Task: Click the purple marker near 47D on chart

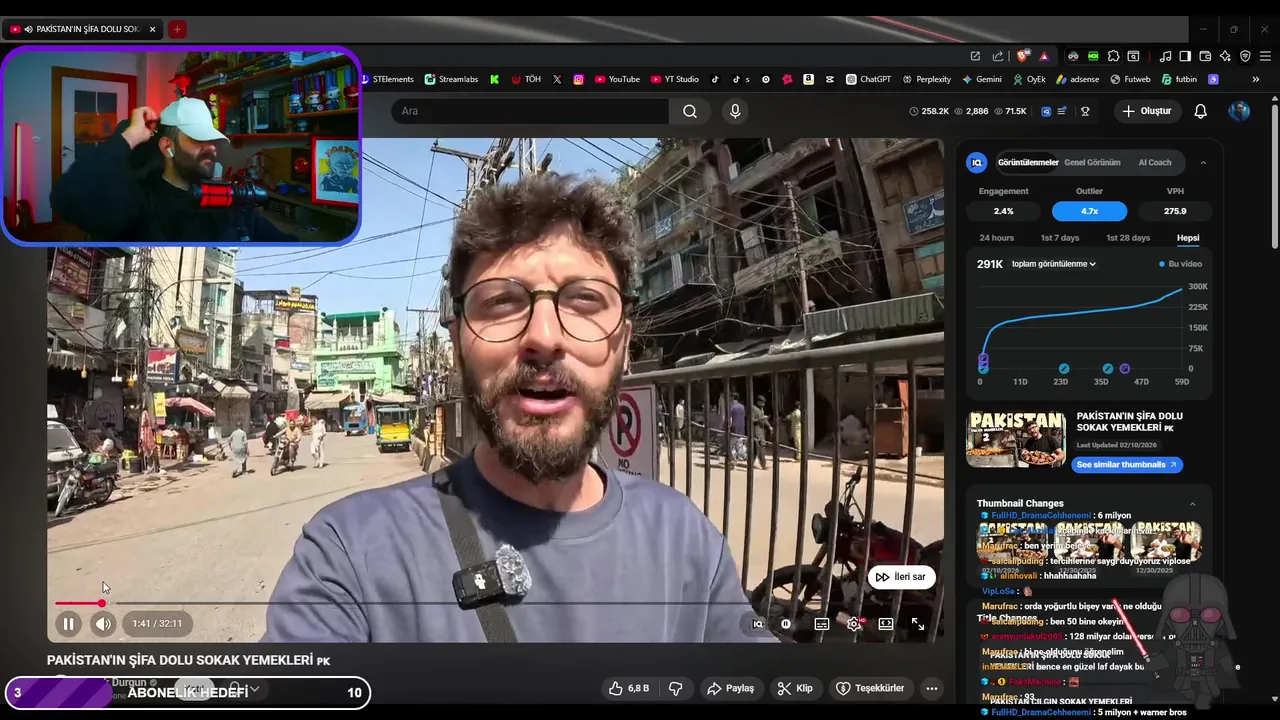Action: (1125, 369)
